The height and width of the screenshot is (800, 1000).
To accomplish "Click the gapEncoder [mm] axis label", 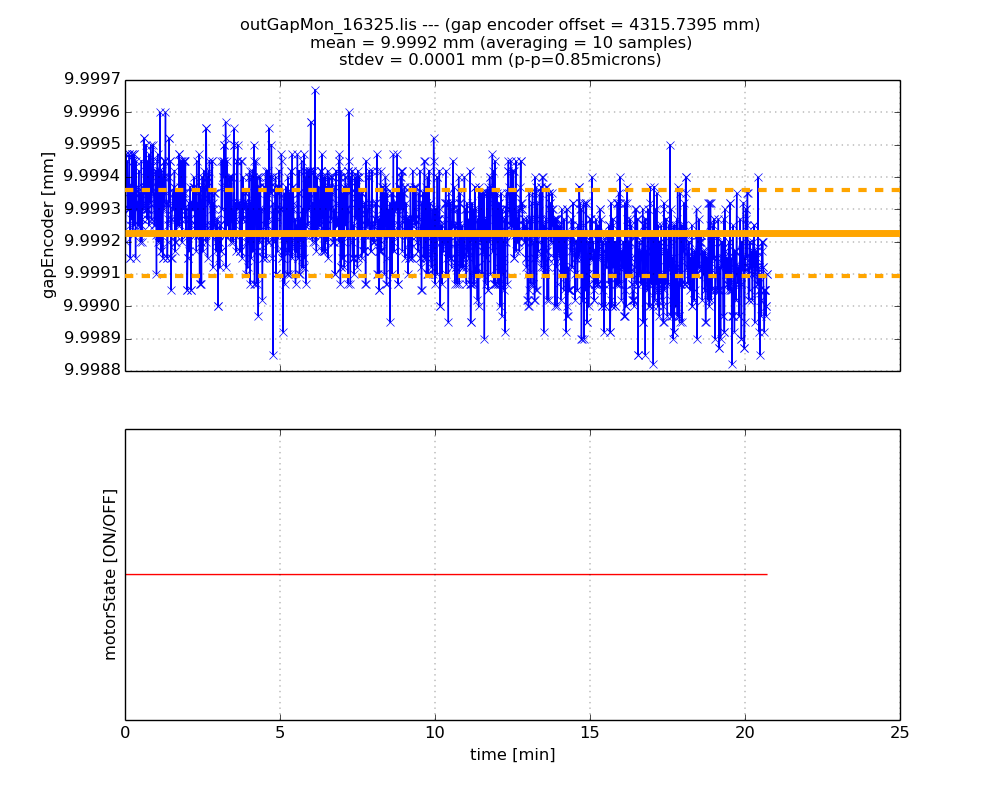I will (48, 225).
